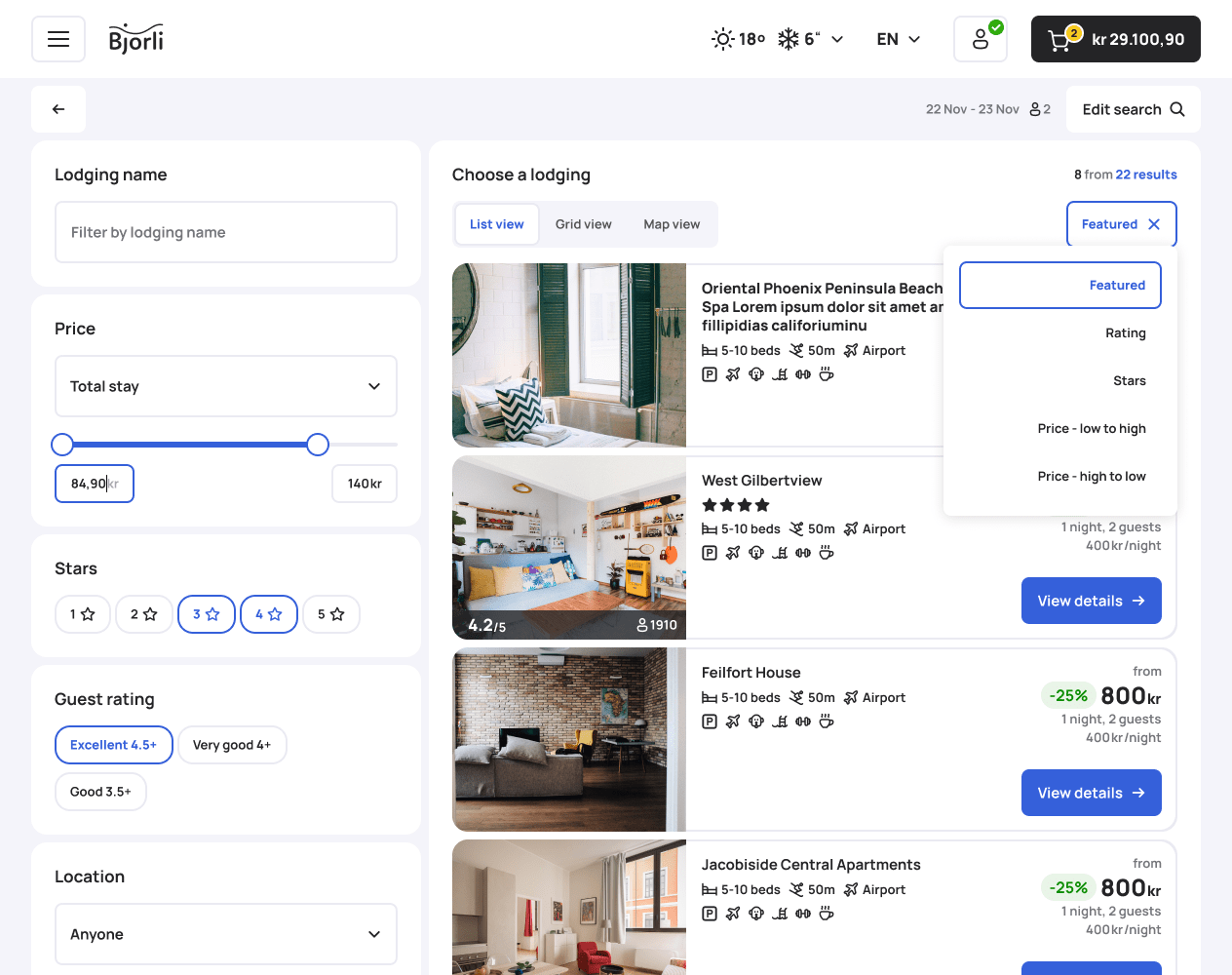Click View details for Feilfort House
This screenshot has width=1232, height=975.
(x=1091, y=793)
